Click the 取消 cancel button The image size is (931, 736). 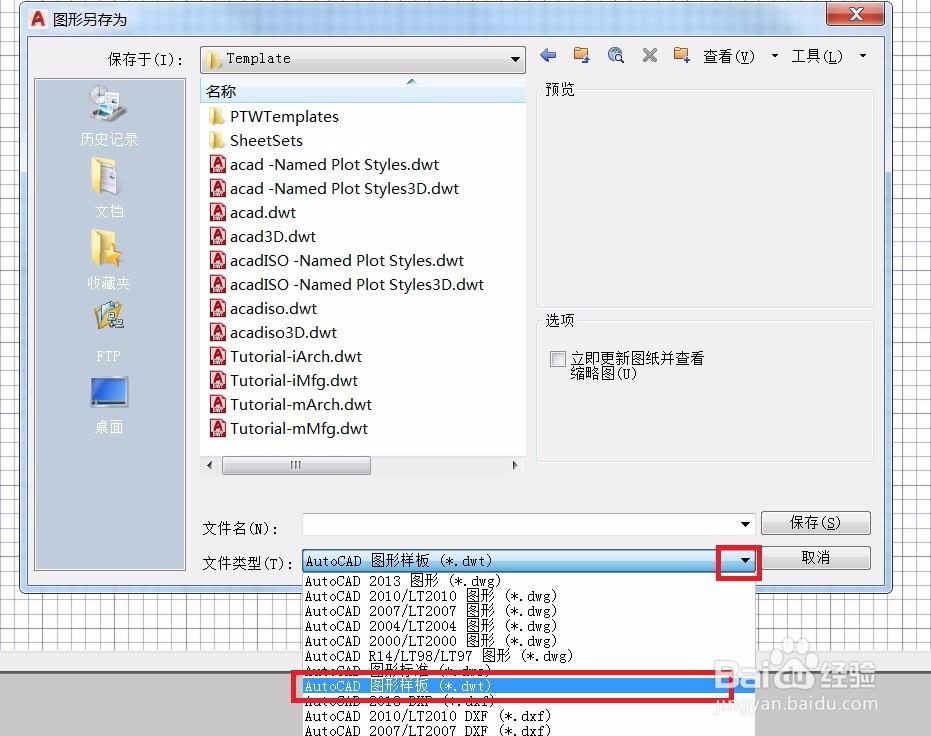point(816,558)
